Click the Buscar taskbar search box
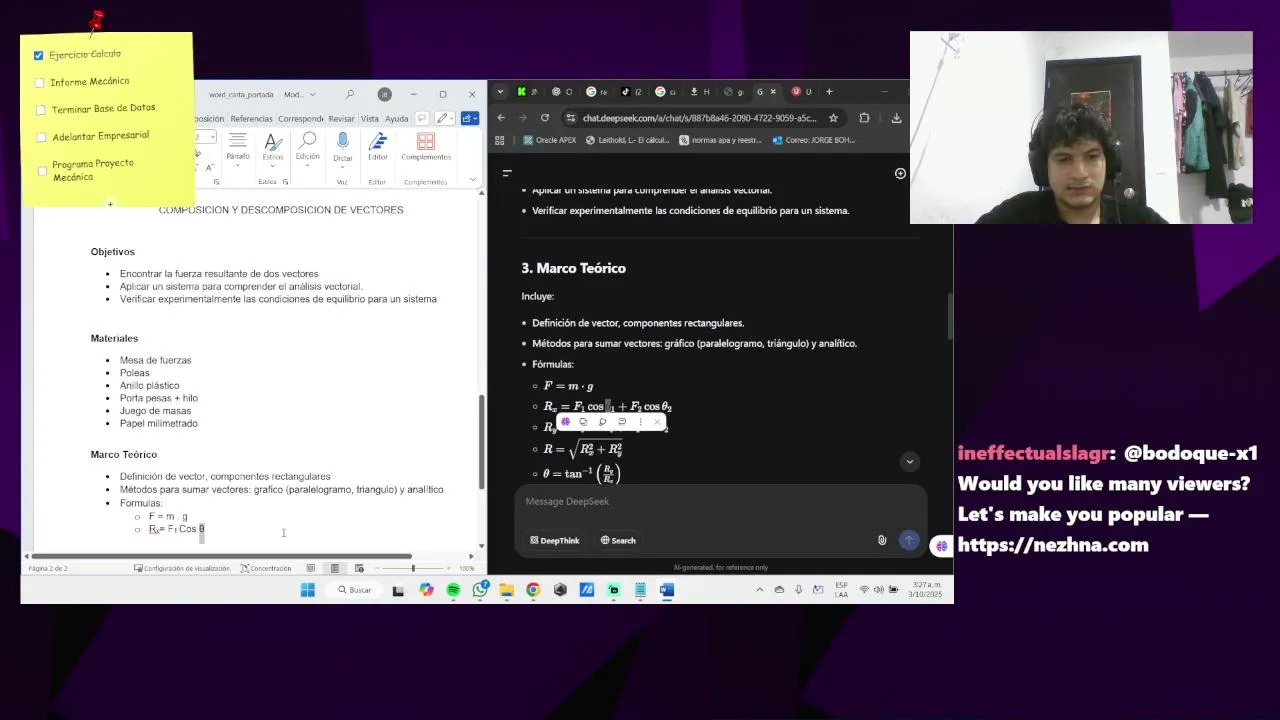Viewport: 1280px width, 720px height. pyautogui.click(x=355, y=590)
